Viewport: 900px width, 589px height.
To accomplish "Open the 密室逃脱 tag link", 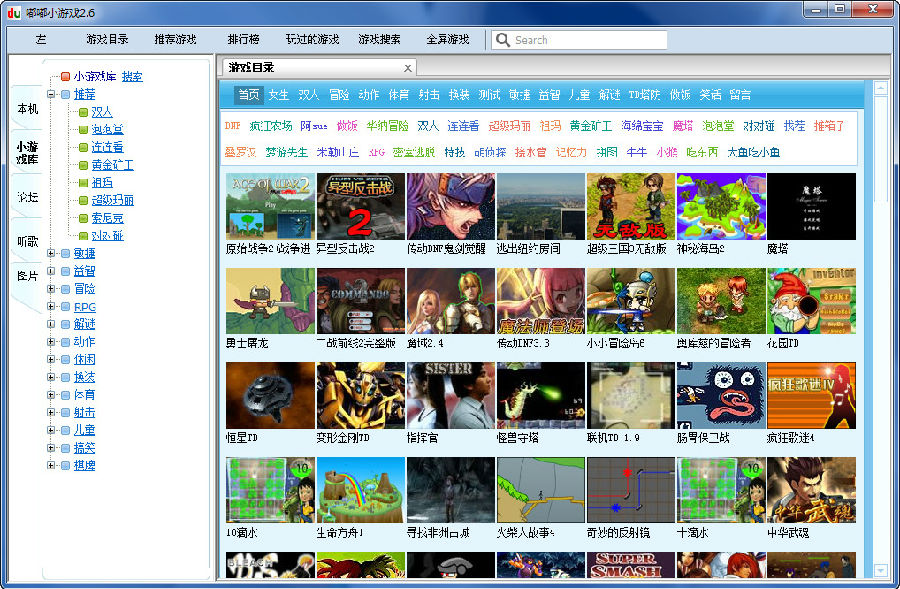I will (414, 152).
